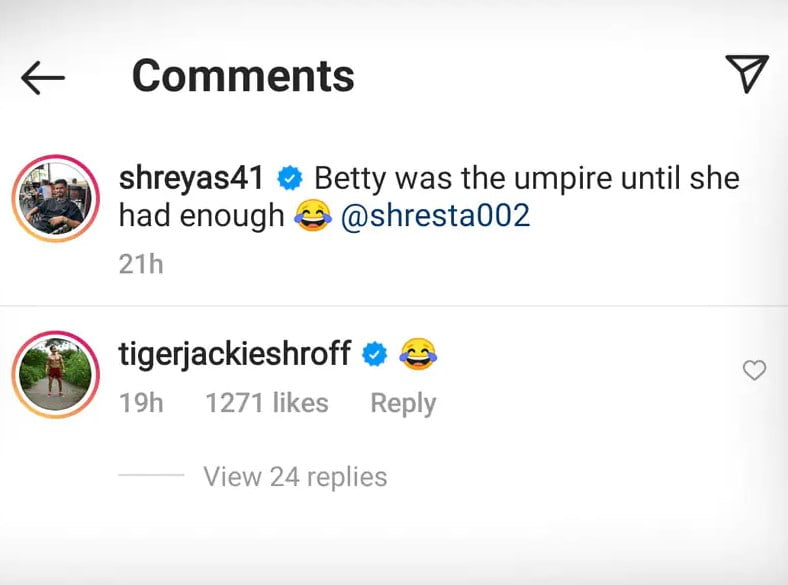
Task: Show the 1271 likes list
Action: 266,403
